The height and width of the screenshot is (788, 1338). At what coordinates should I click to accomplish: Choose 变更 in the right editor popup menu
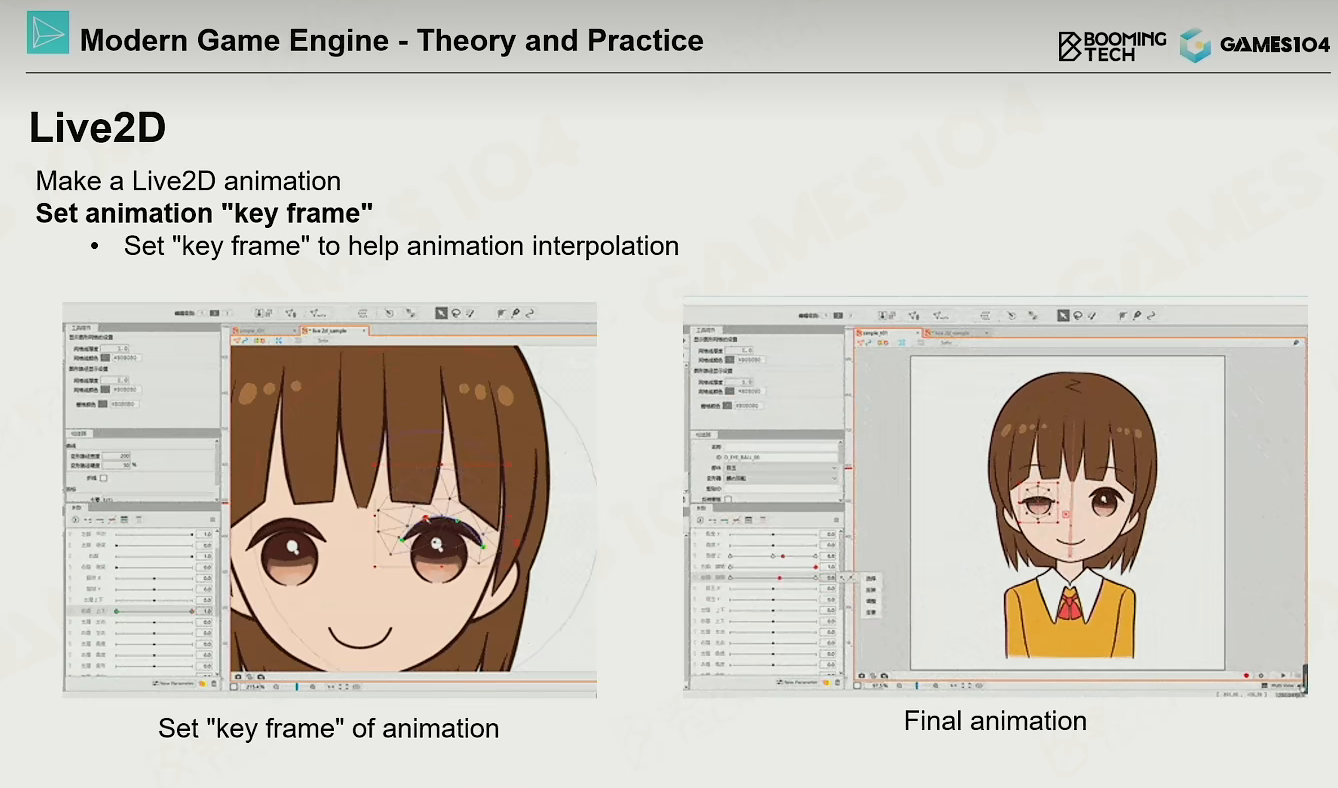tap(870, 612)
